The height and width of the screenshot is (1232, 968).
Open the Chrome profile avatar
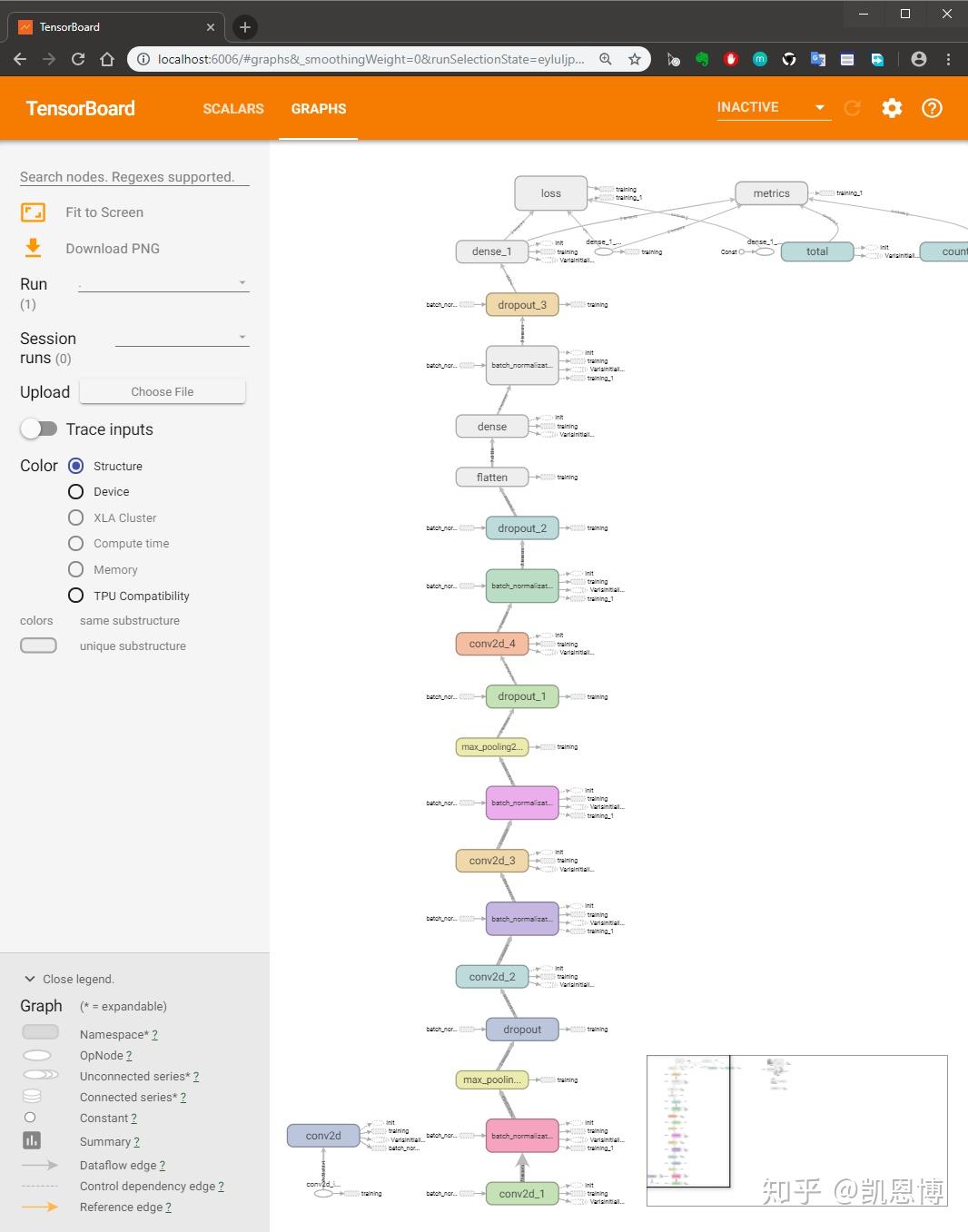click(x=919, y=59)
